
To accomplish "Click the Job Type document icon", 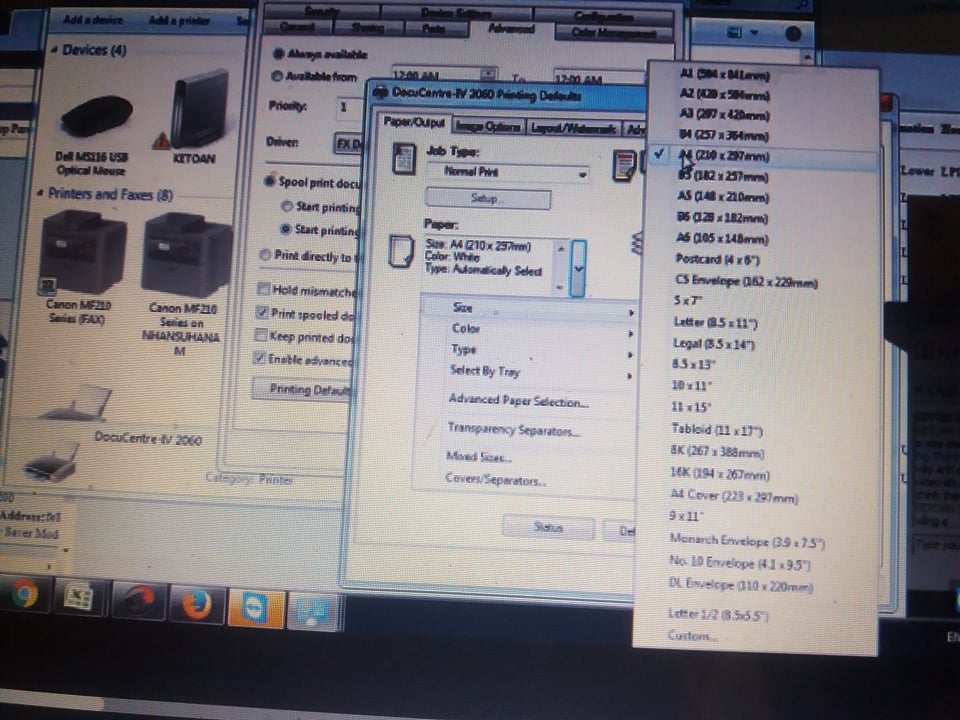I will coord(405,160).
